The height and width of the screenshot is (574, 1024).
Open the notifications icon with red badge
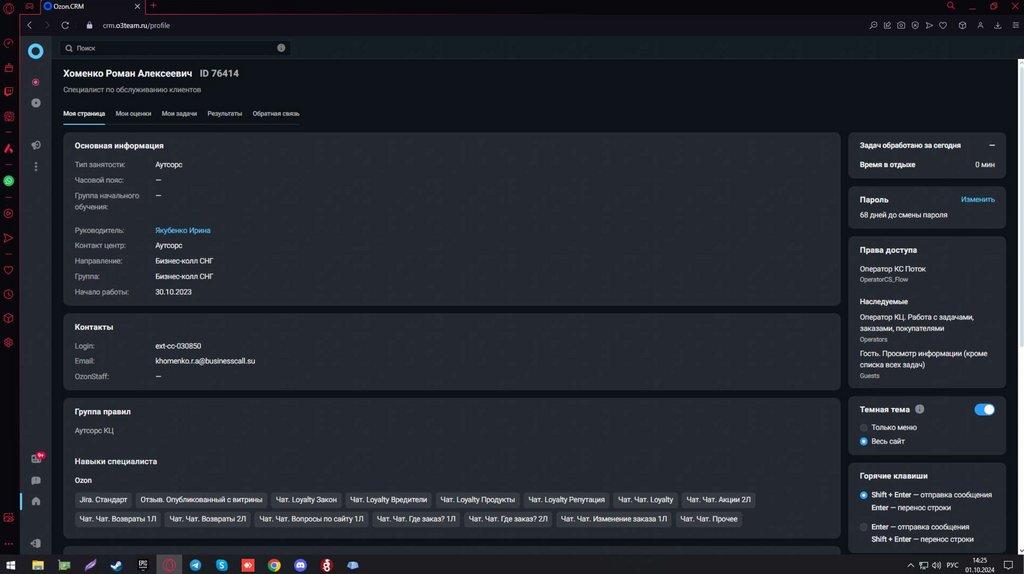37,458
